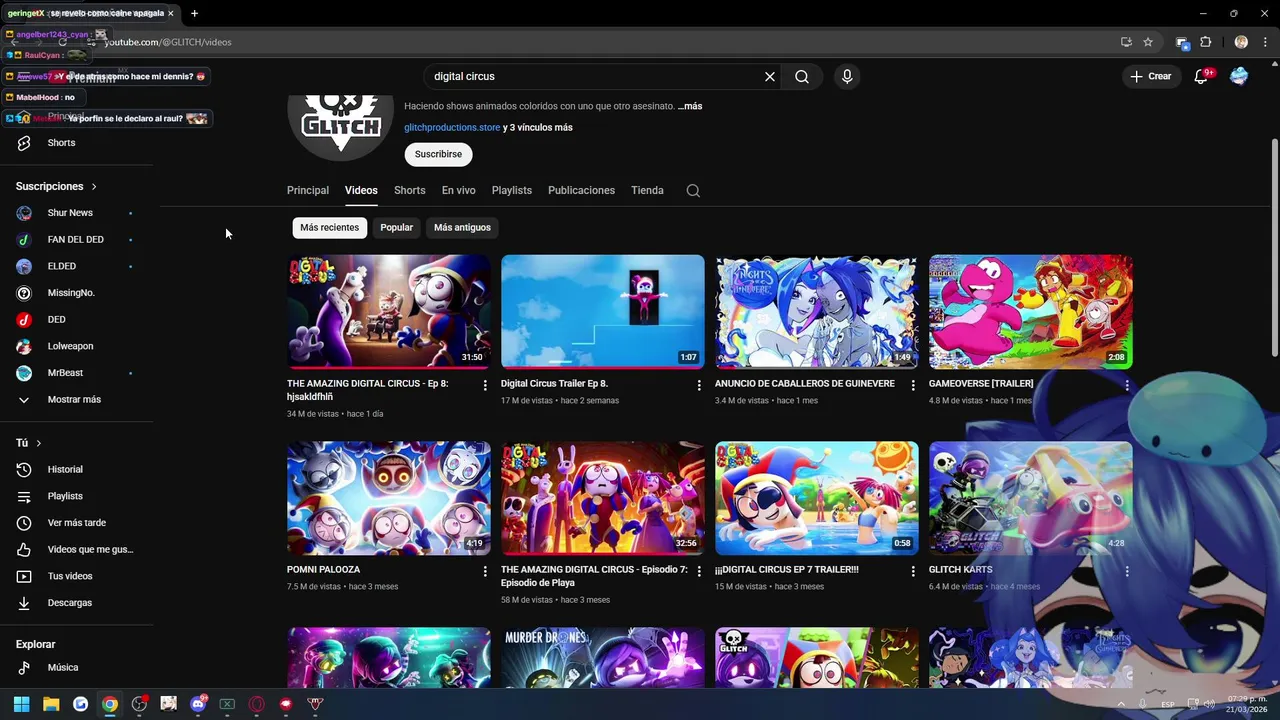Bookmark this page with the star icon
Screen dimensions: 1280x720
pyautogui.click(x=1148, y=42)
